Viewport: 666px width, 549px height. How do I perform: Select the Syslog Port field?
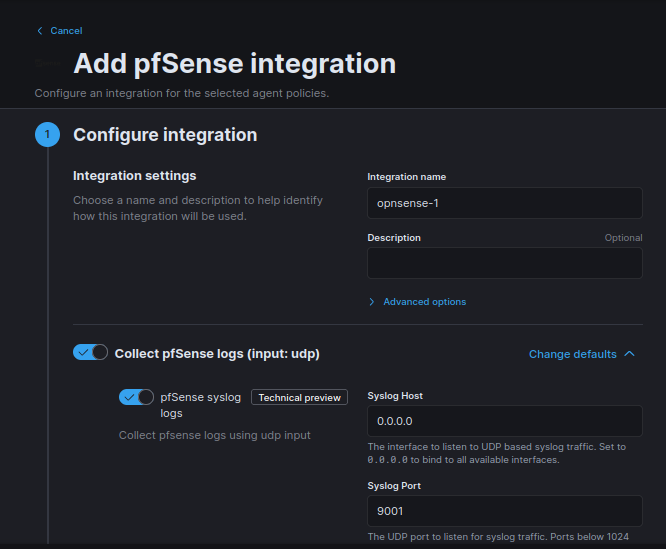click(x=504, y=511)
